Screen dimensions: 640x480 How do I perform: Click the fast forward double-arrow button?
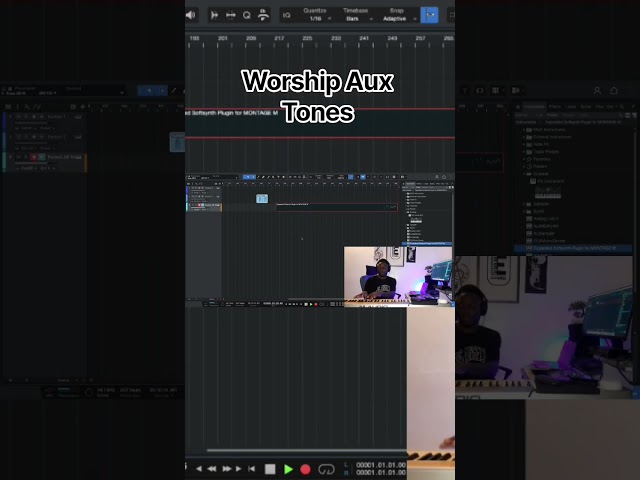coord(227,469)
